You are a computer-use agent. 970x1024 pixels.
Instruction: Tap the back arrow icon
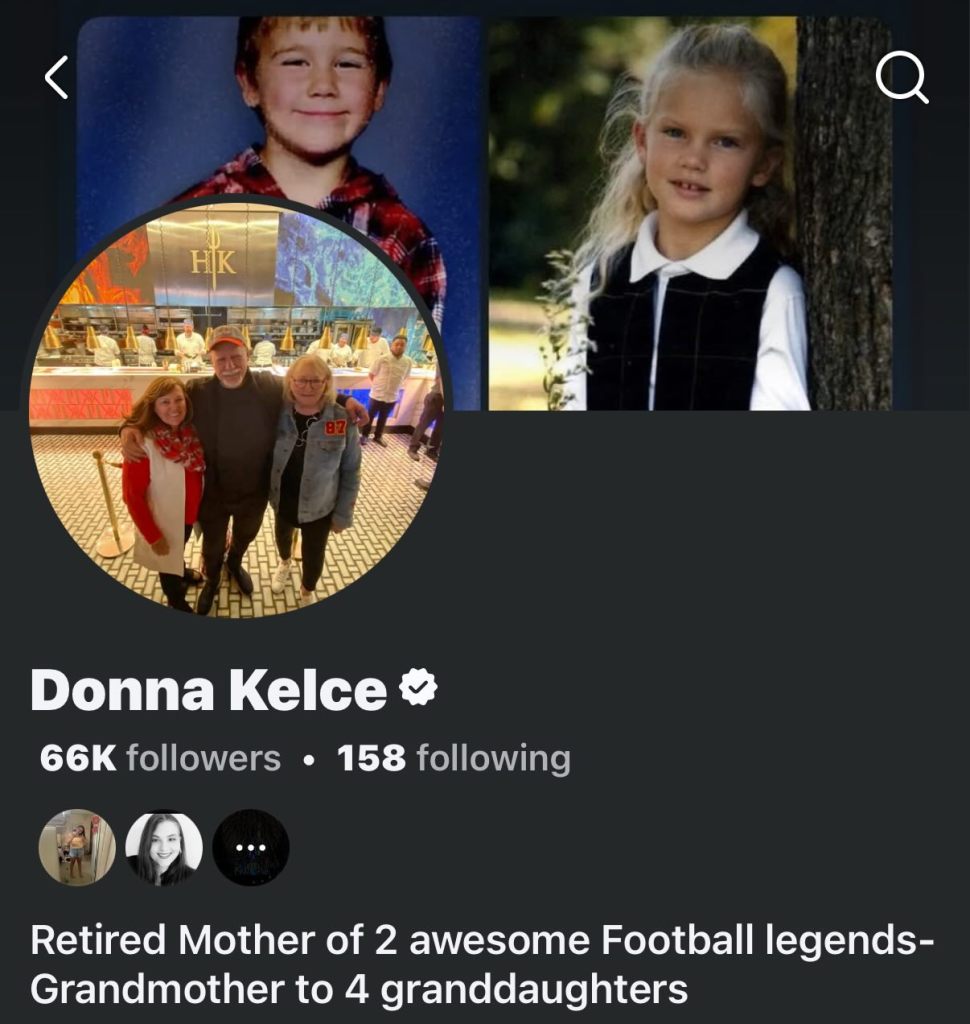(57, 77)
